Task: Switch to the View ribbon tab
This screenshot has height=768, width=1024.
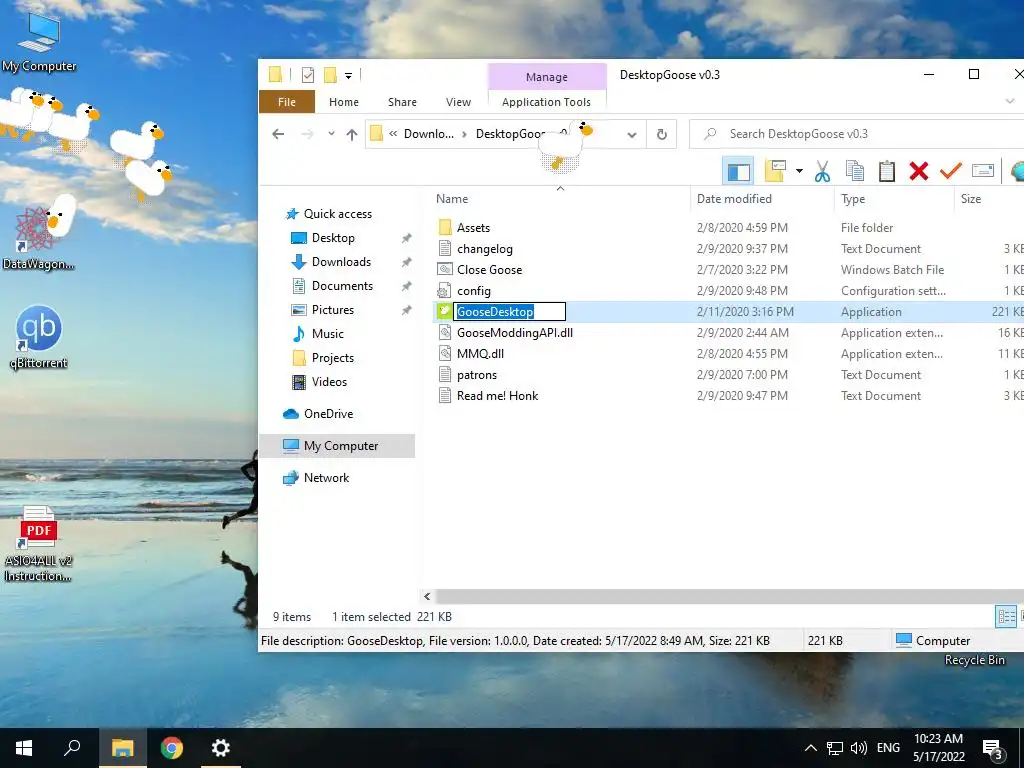Action: (x=458, y=102)
